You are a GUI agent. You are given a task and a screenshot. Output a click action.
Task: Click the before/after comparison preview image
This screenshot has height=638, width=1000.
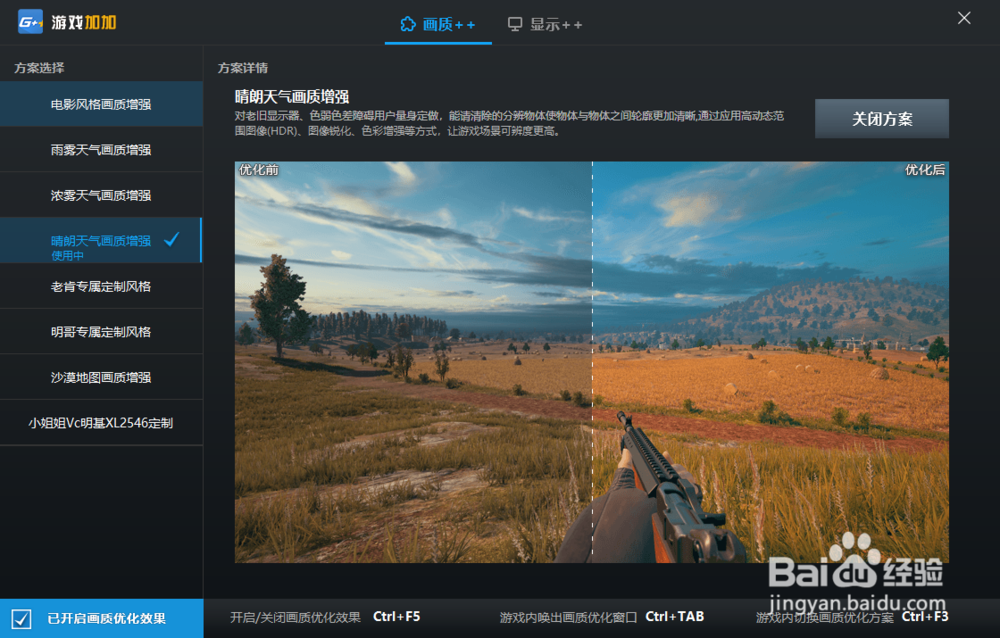(x=591, y=362)
